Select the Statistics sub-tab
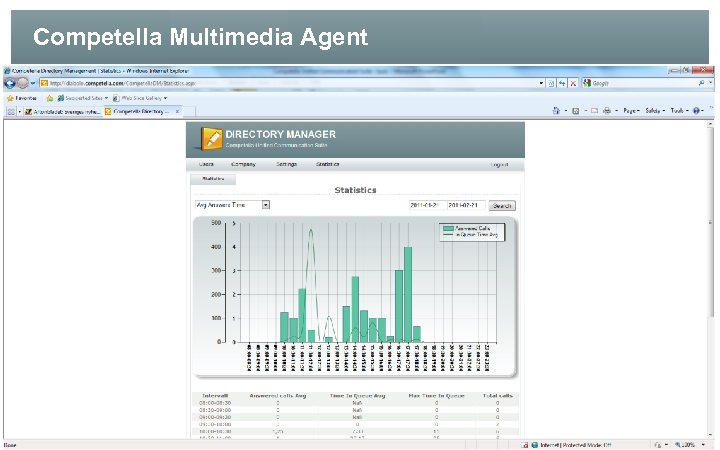 click(x=213, y=179)
